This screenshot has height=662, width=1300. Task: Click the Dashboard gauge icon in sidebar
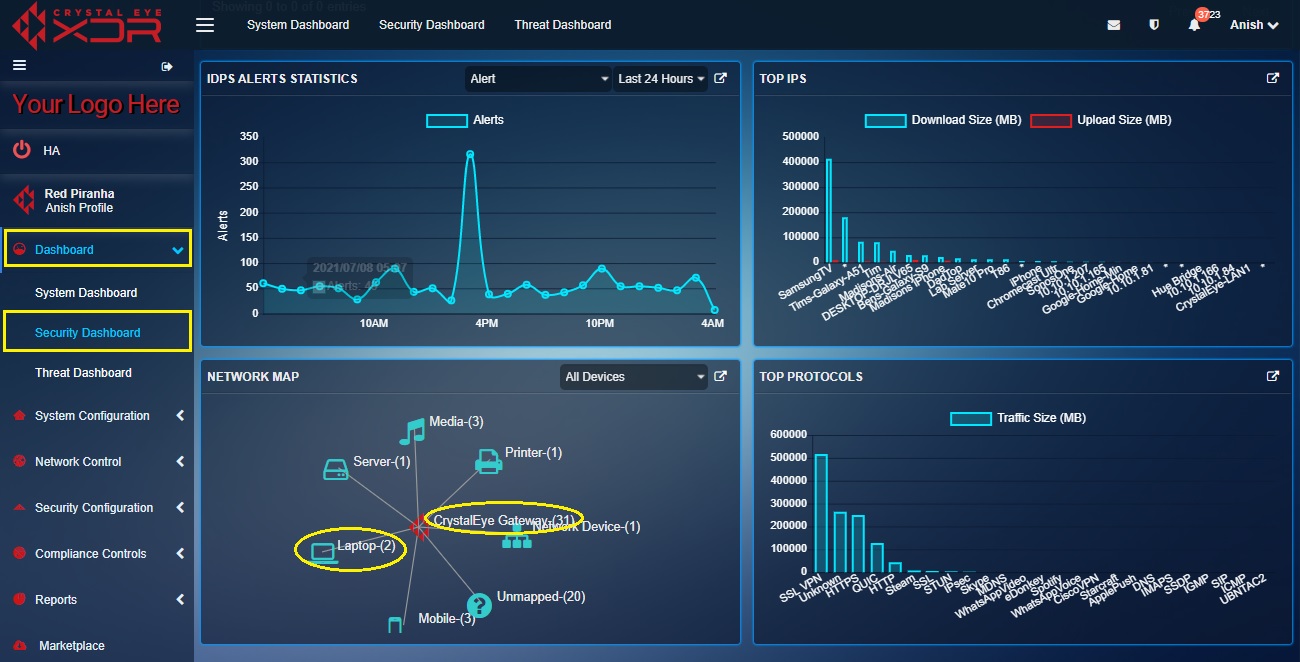pos(19,250)
